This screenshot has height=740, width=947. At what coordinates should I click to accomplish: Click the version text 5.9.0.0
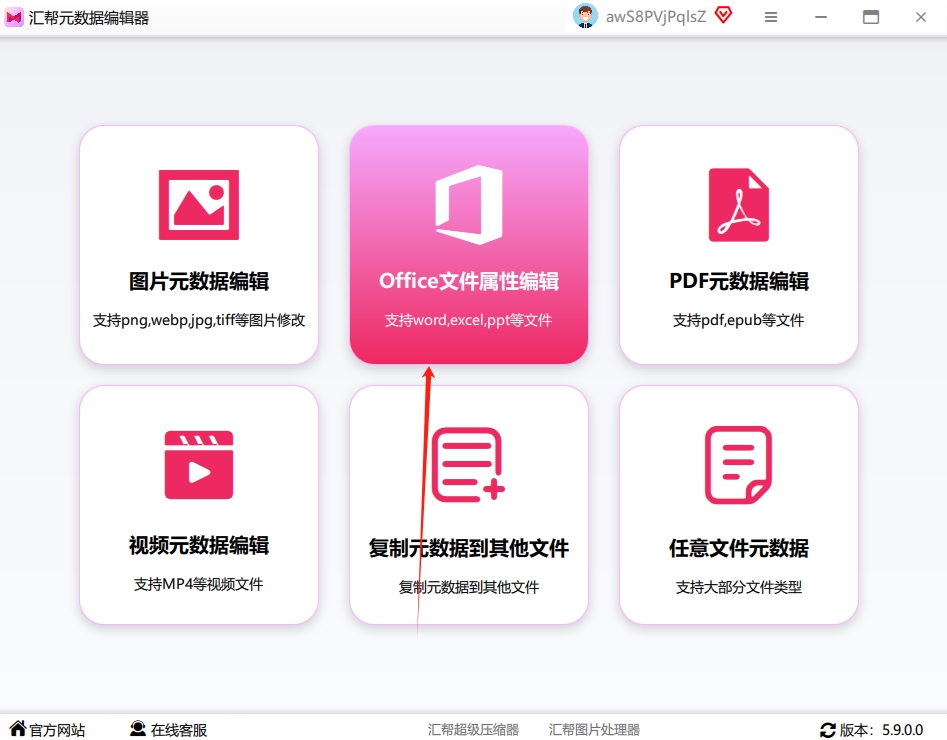[x=902, y=730]
